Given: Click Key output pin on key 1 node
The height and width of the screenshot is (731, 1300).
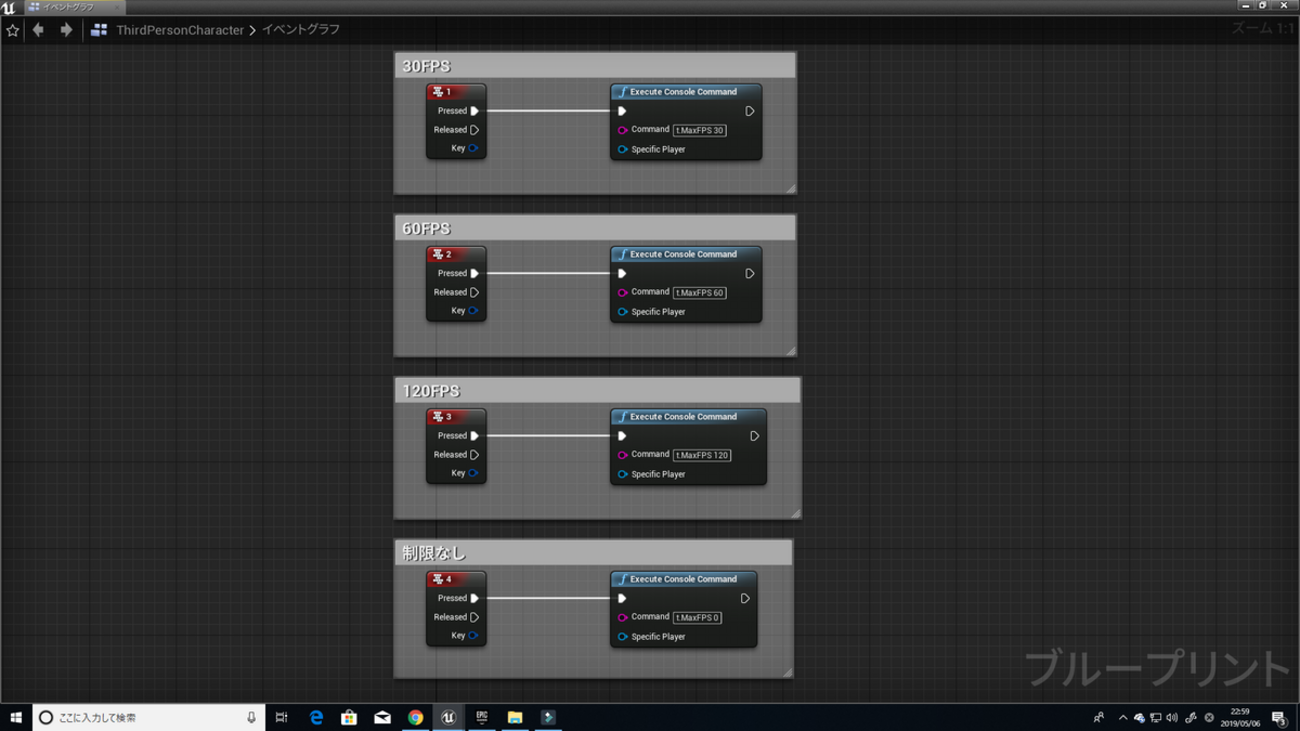Looking at the screenshot, I should pyautogui.click(x=473, y=148).
